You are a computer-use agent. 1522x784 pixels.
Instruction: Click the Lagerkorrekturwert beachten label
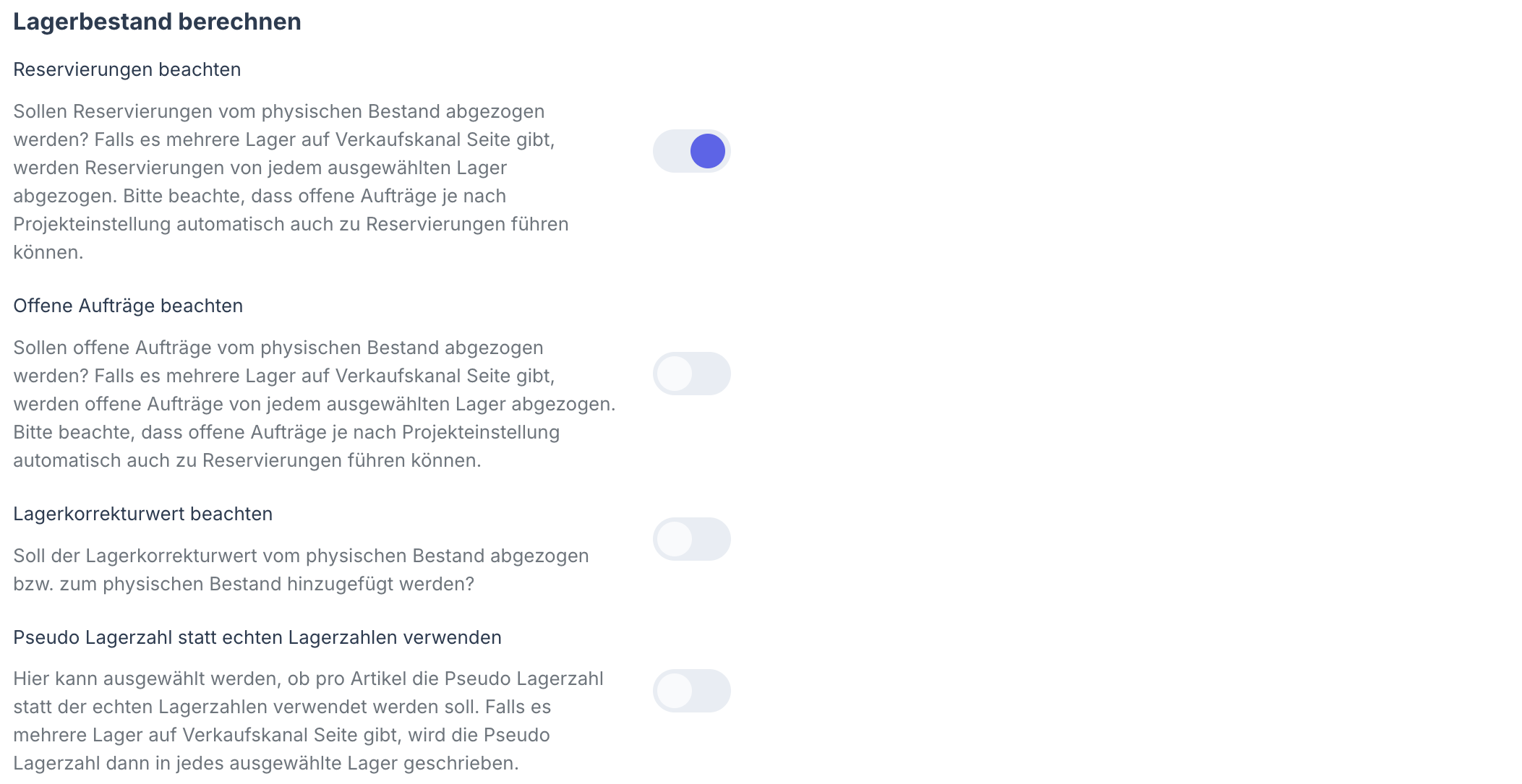point(143,514)
